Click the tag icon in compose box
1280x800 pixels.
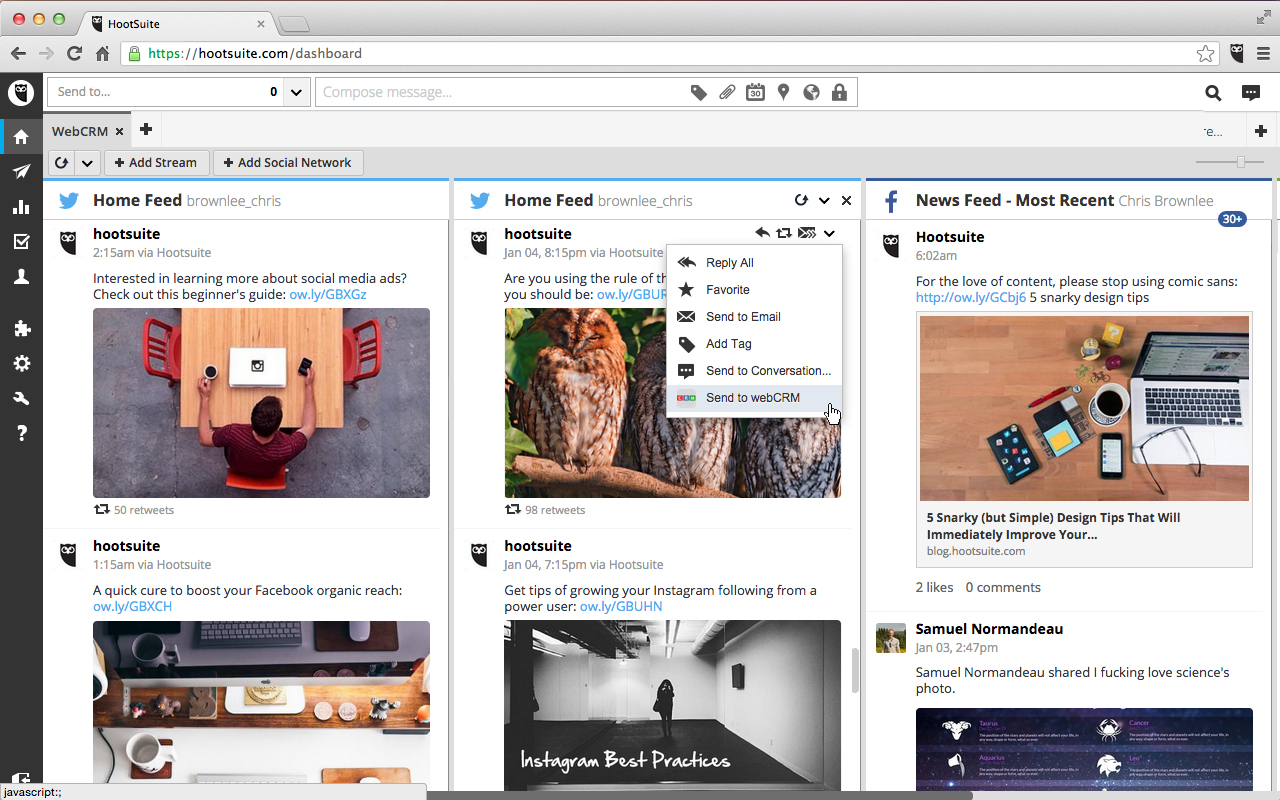click(x=699, y=92)
